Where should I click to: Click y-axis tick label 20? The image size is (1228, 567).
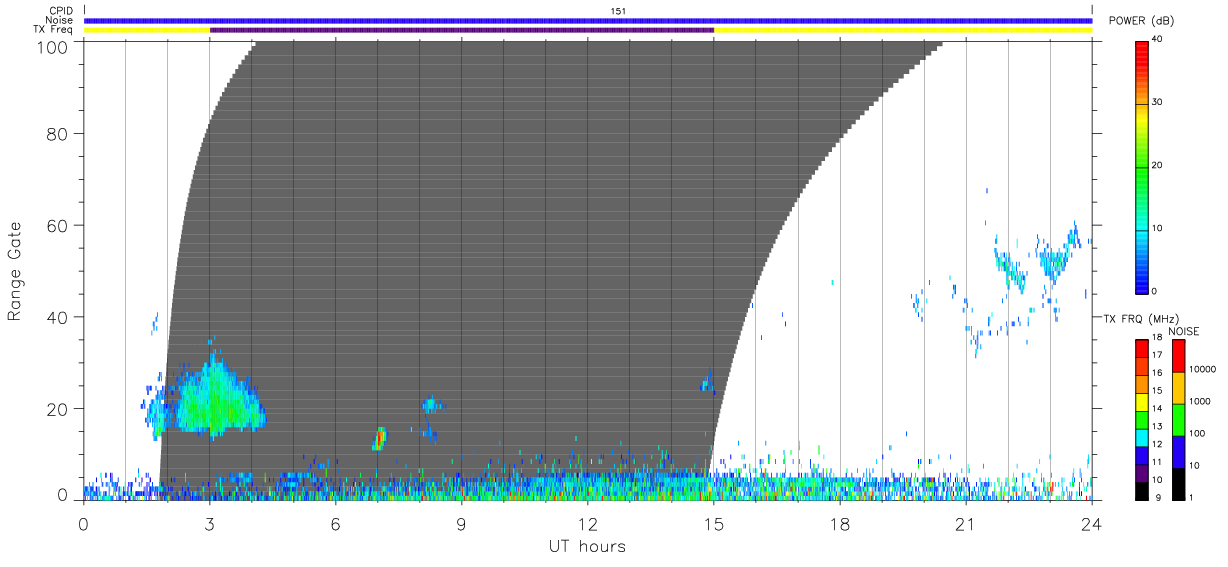coord(59,409)
